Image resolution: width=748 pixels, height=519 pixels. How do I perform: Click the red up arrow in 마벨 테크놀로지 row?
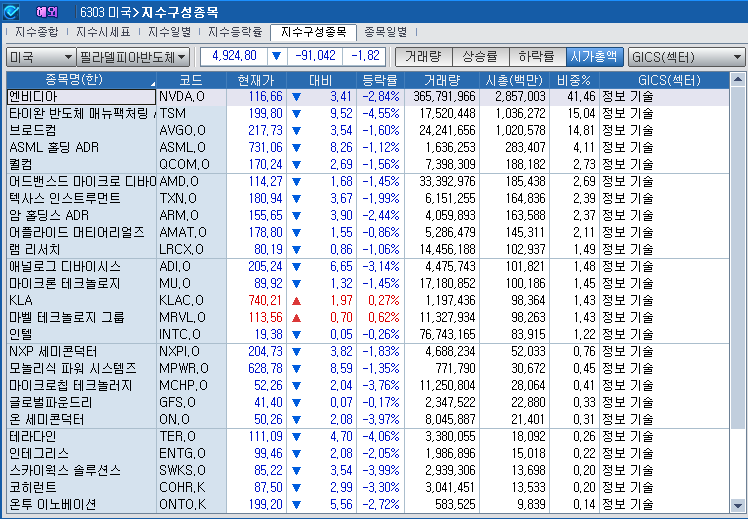pos(296,317)
